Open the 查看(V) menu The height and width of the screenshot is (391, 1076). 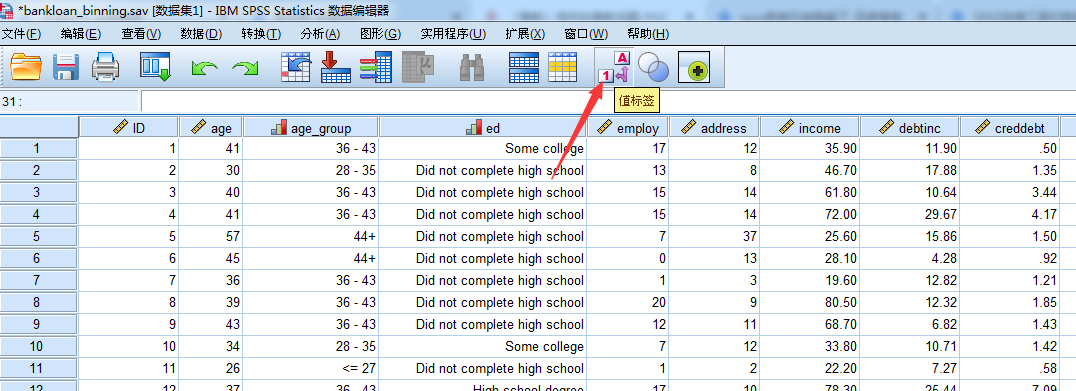[141, 34]
